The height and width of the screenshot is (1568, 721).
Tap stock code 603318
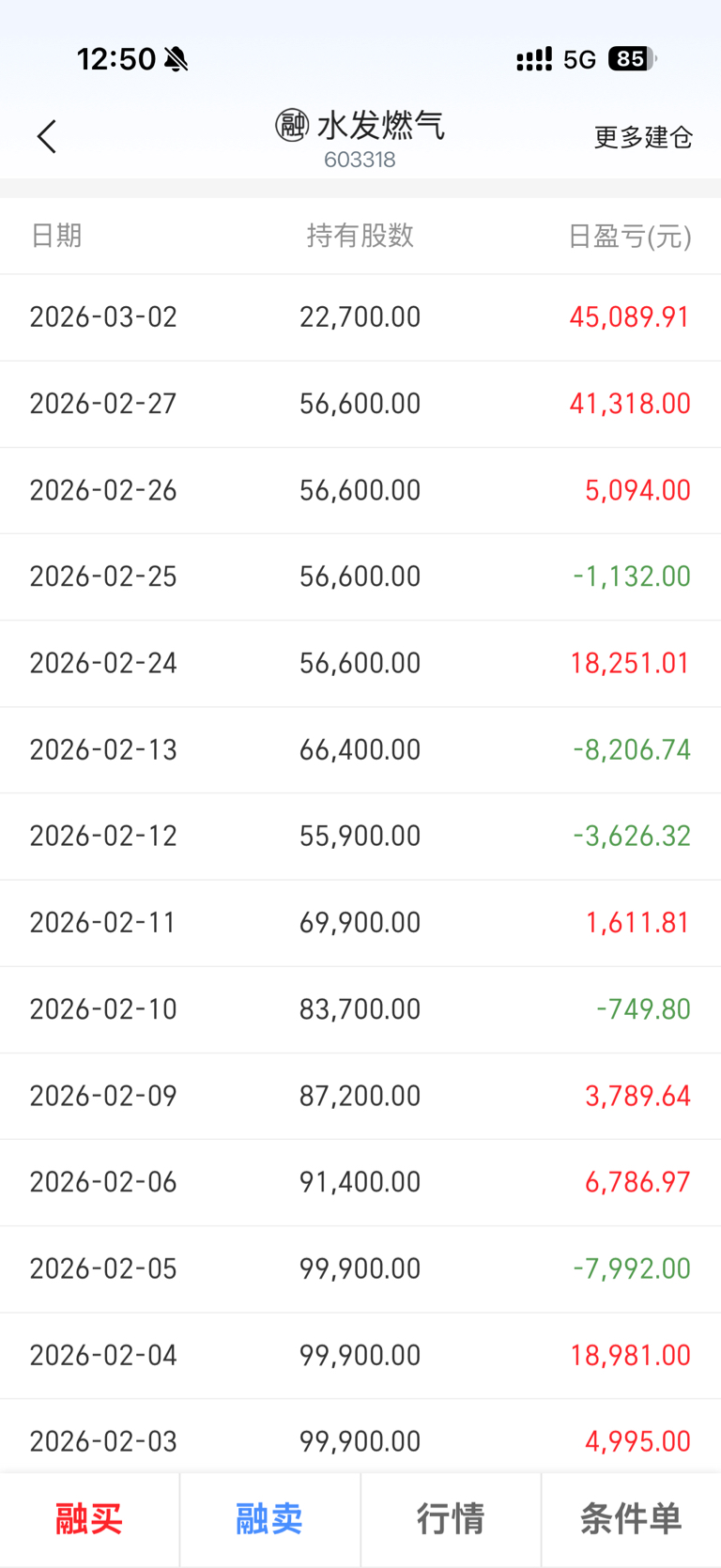coord(360,160)
